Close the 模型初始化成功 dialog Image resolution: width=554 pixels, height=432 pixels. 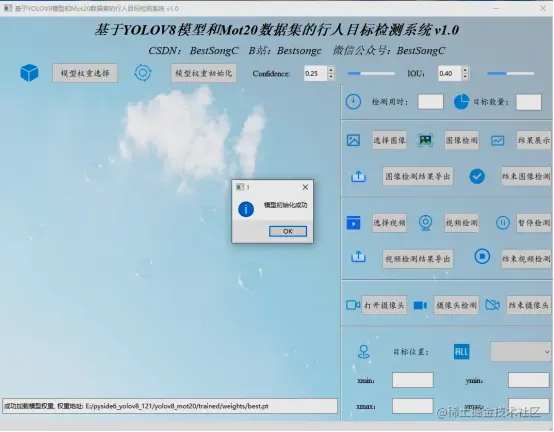click(x=305, y=187)
